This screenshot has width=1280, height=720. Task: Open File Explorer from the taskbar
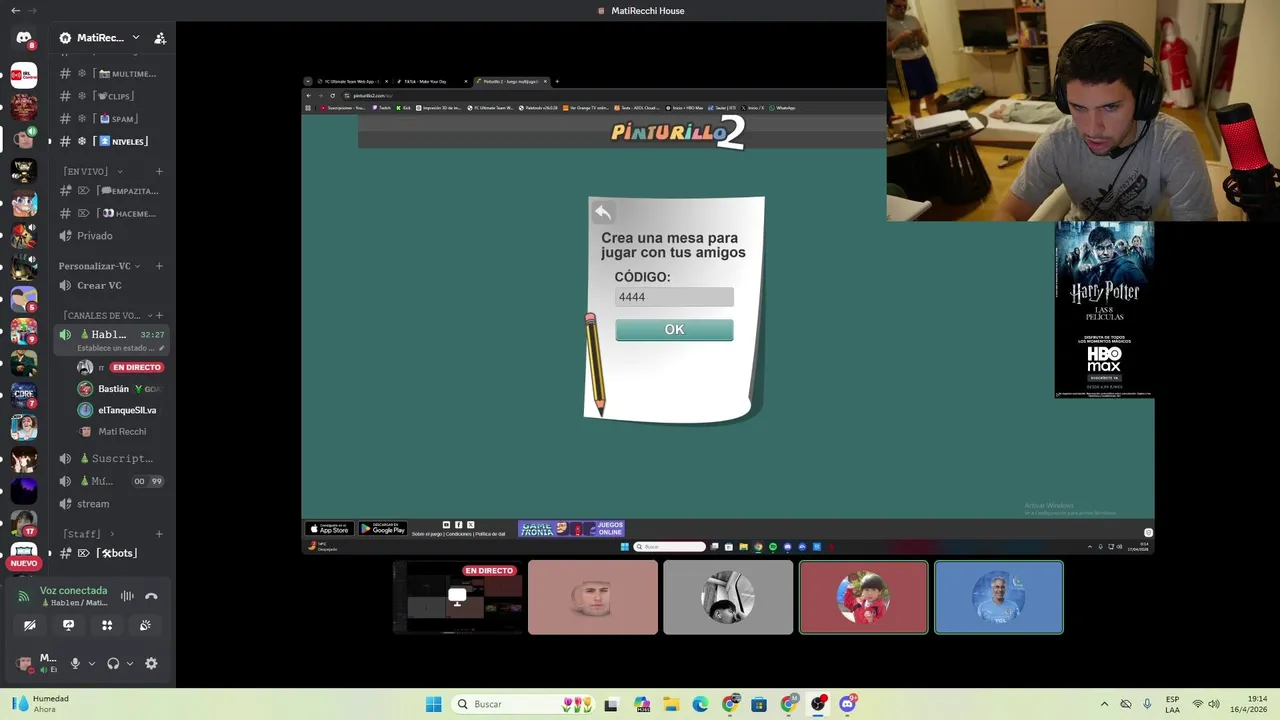(671, 704)
